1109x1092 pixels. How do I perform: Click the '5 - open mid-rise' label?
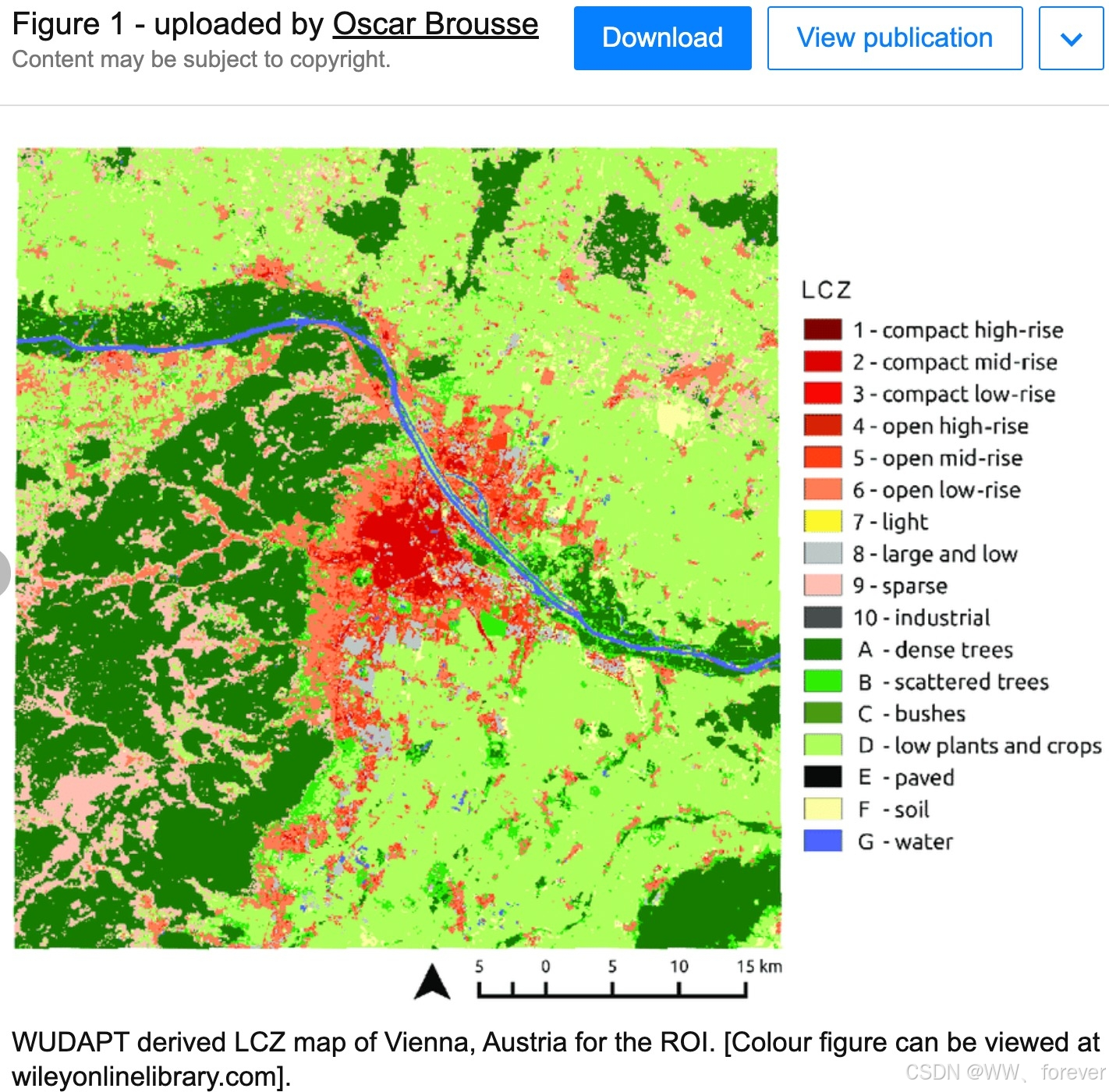pyautogui.click(x=937, y=458)
